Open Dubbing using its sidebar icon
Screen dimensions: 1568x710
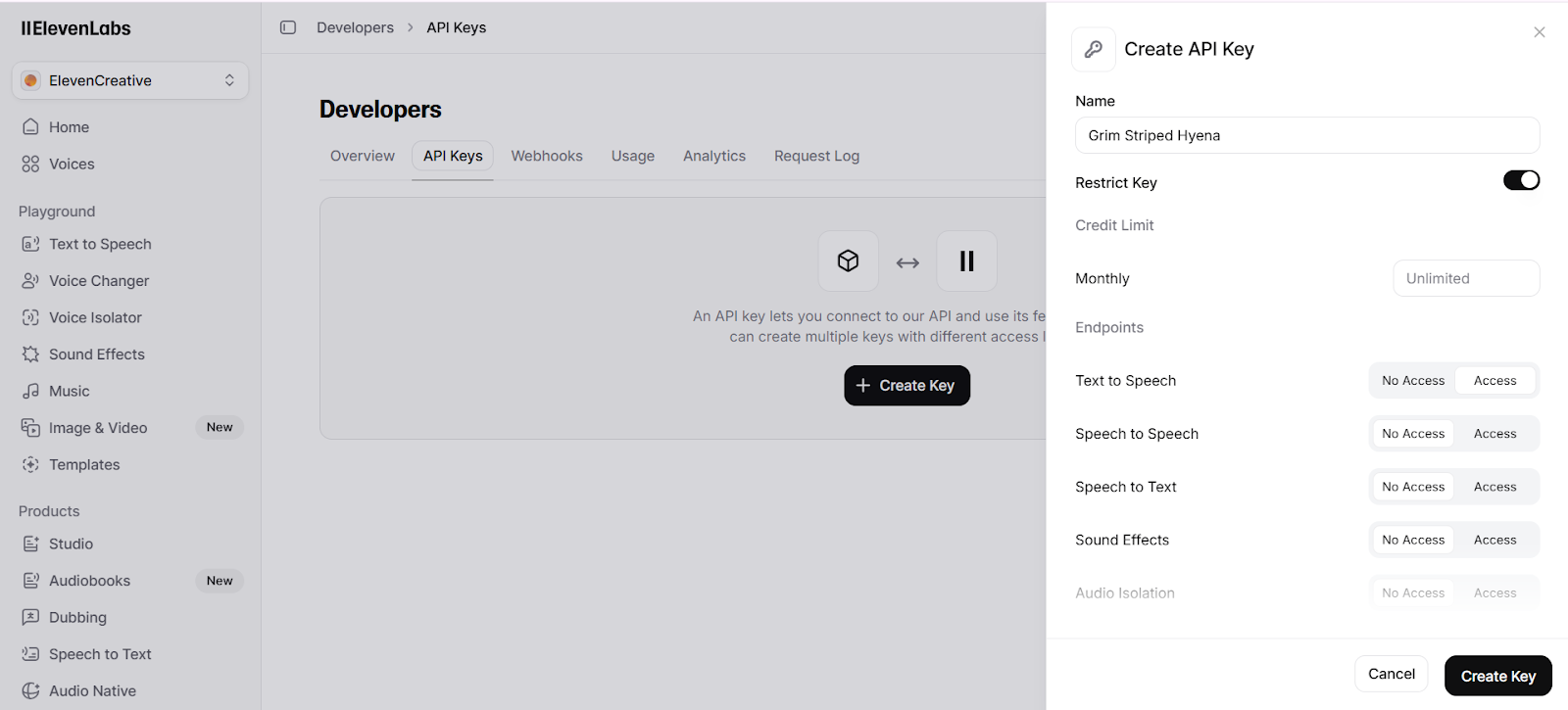click(30, 617)
